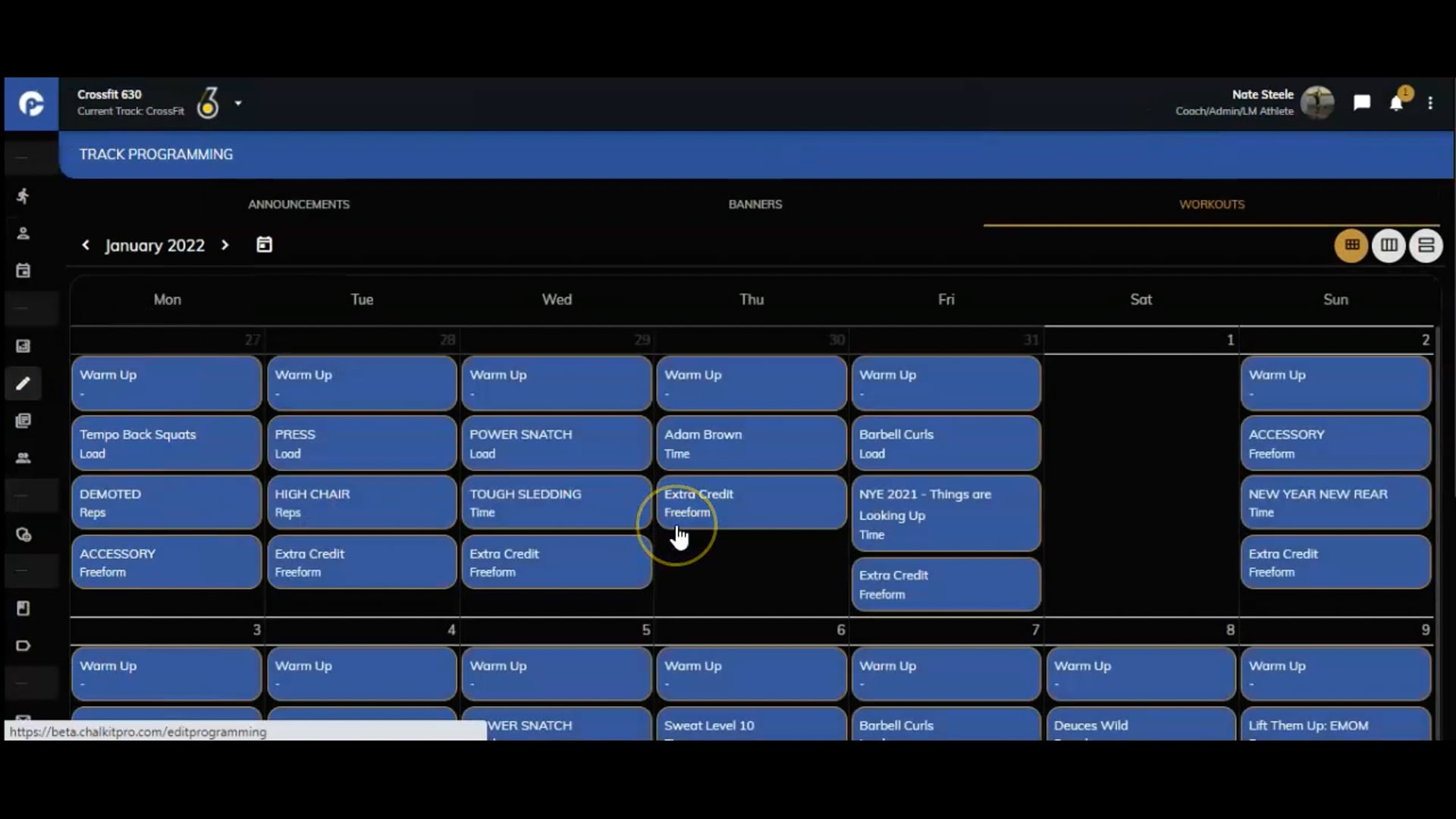
Task: Open the Banners tab
Action: [x=755, y=205]
